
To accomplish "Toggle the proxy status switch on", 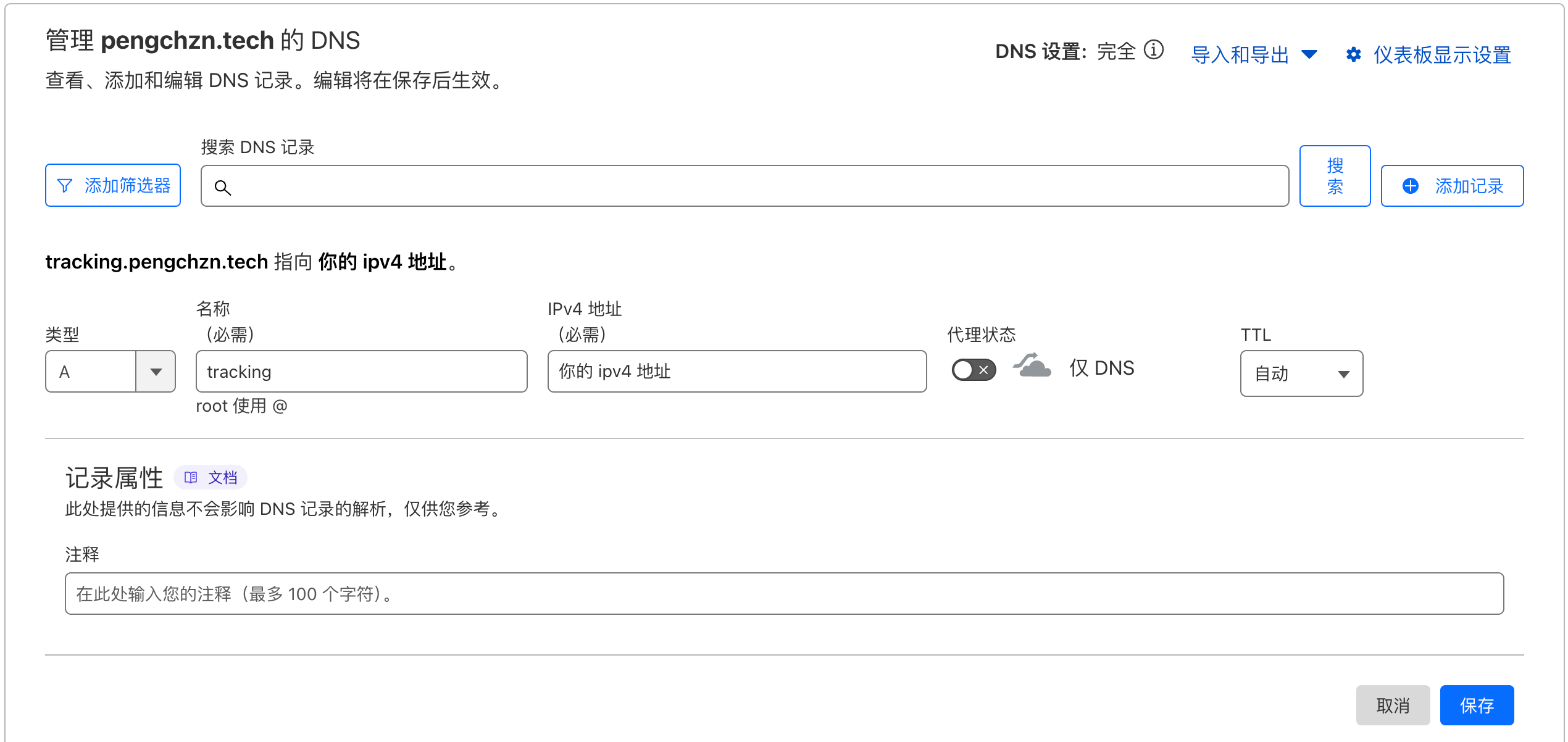I will click(974, 370).
